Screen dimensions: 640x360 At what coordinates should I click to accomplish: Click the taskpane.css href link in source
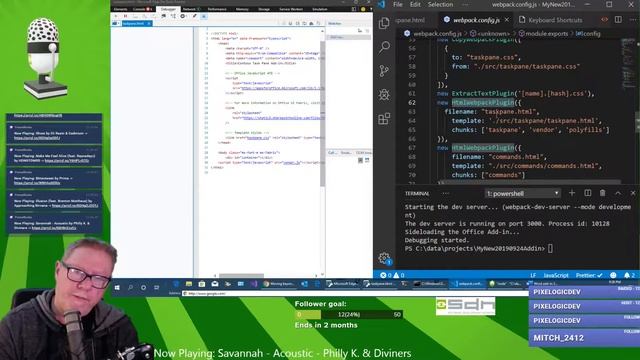pos(259,138)
